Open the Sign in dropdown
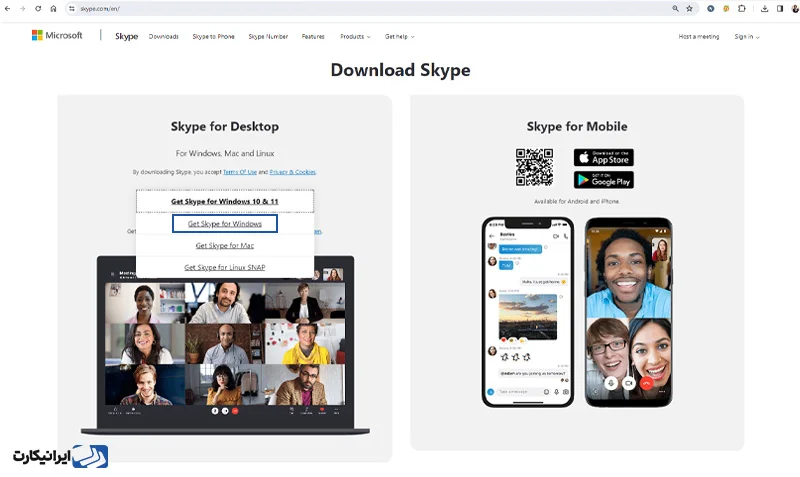The width and height of the screenshot is (800, 477). click(747, 37)
